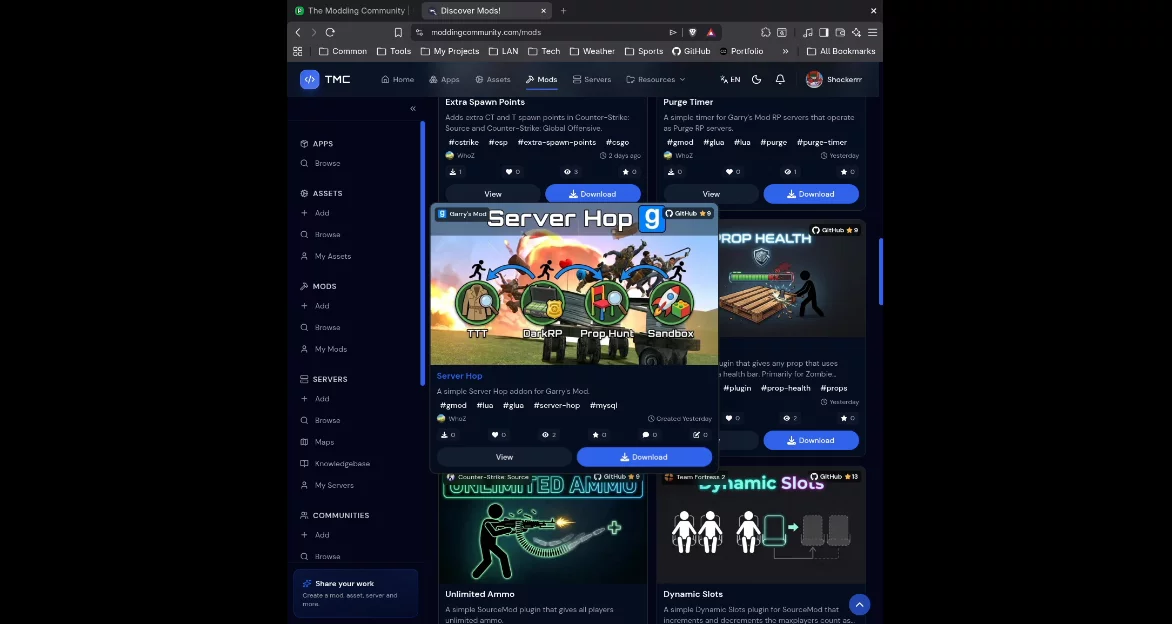Switch to The Modding Community tab
This screenshot has width=1172, height=624.
point(349,10)
